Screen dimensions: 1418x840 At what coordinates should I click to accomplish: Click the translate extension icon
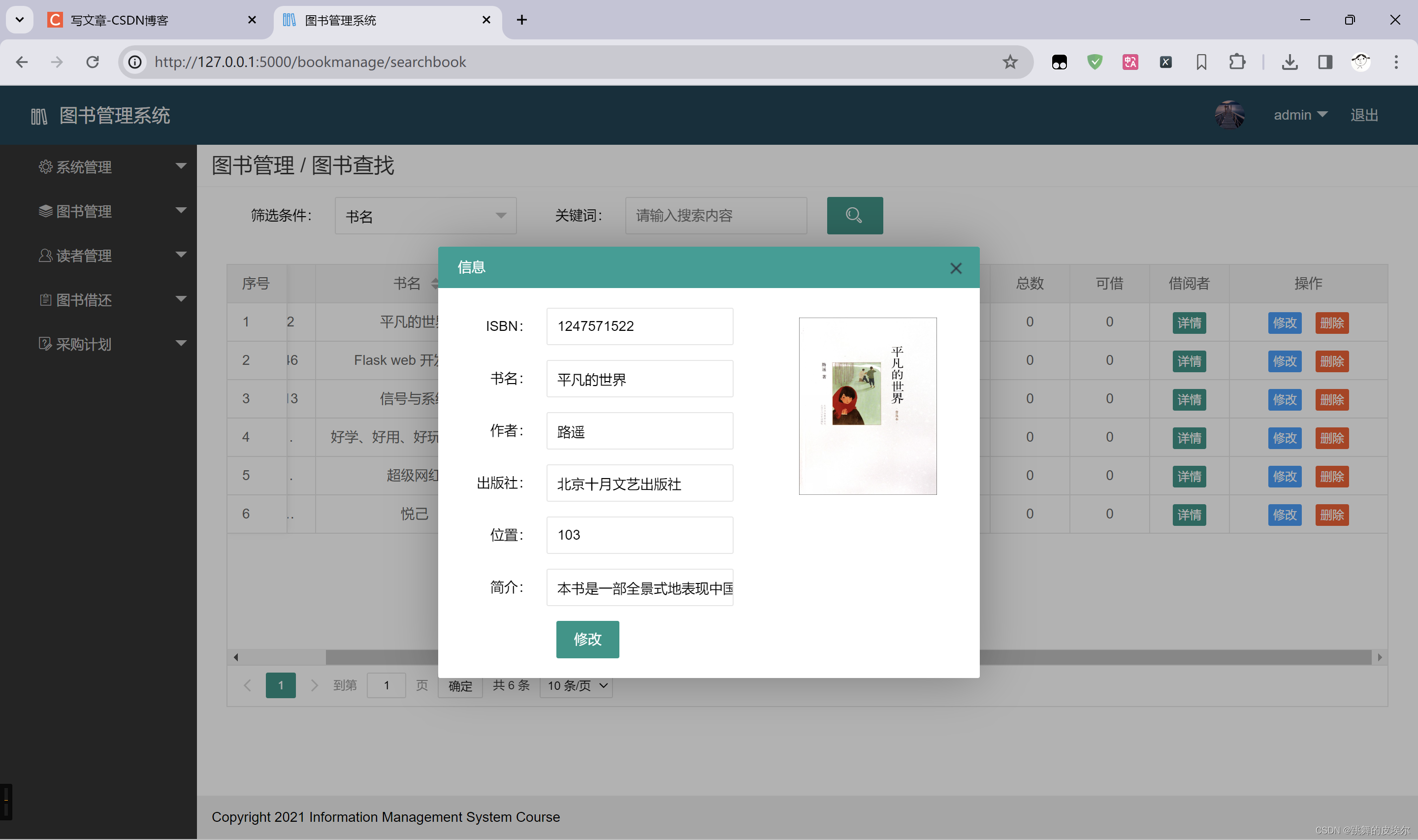[x=1130, y=62]
